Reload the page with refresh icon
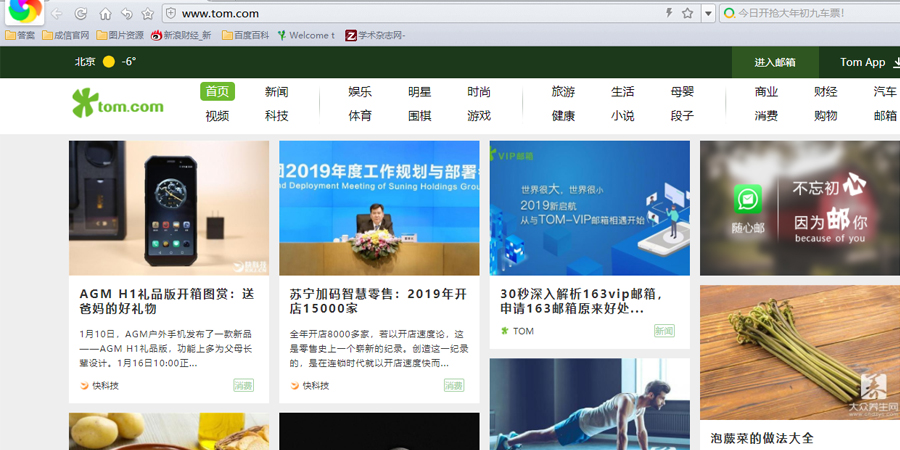 81,14
